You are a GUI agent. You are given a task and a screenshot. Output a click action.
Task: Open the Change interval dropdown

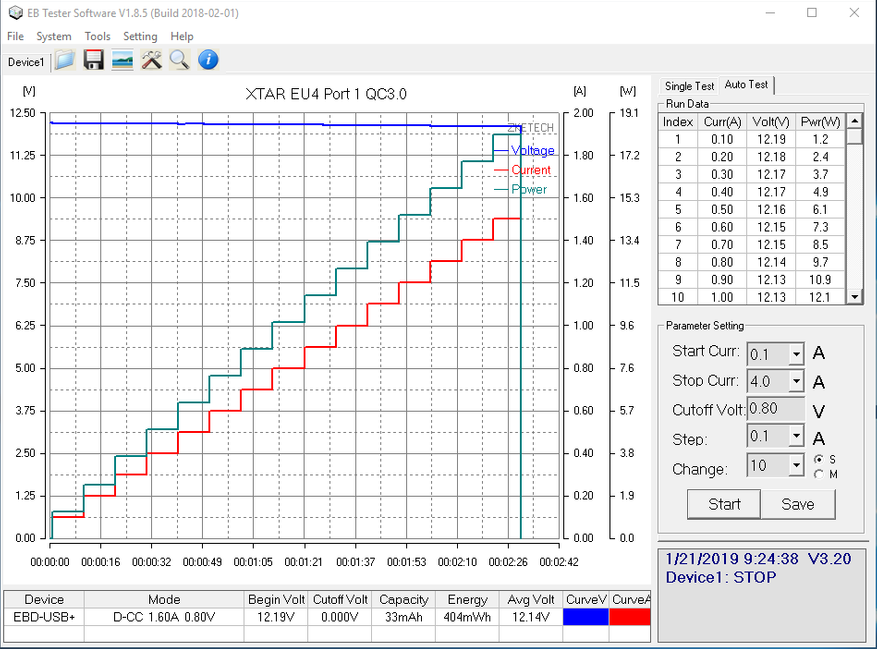(x=796, y=465)
